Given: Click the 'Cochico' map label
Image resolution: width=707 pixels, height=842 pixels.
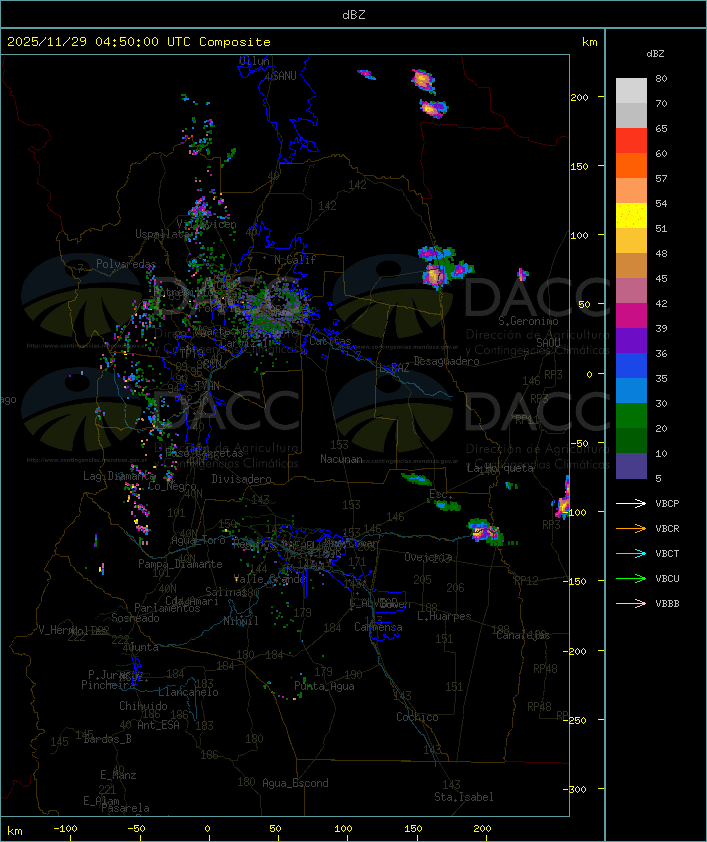Looking at the screenshot, I should (417, 717).
